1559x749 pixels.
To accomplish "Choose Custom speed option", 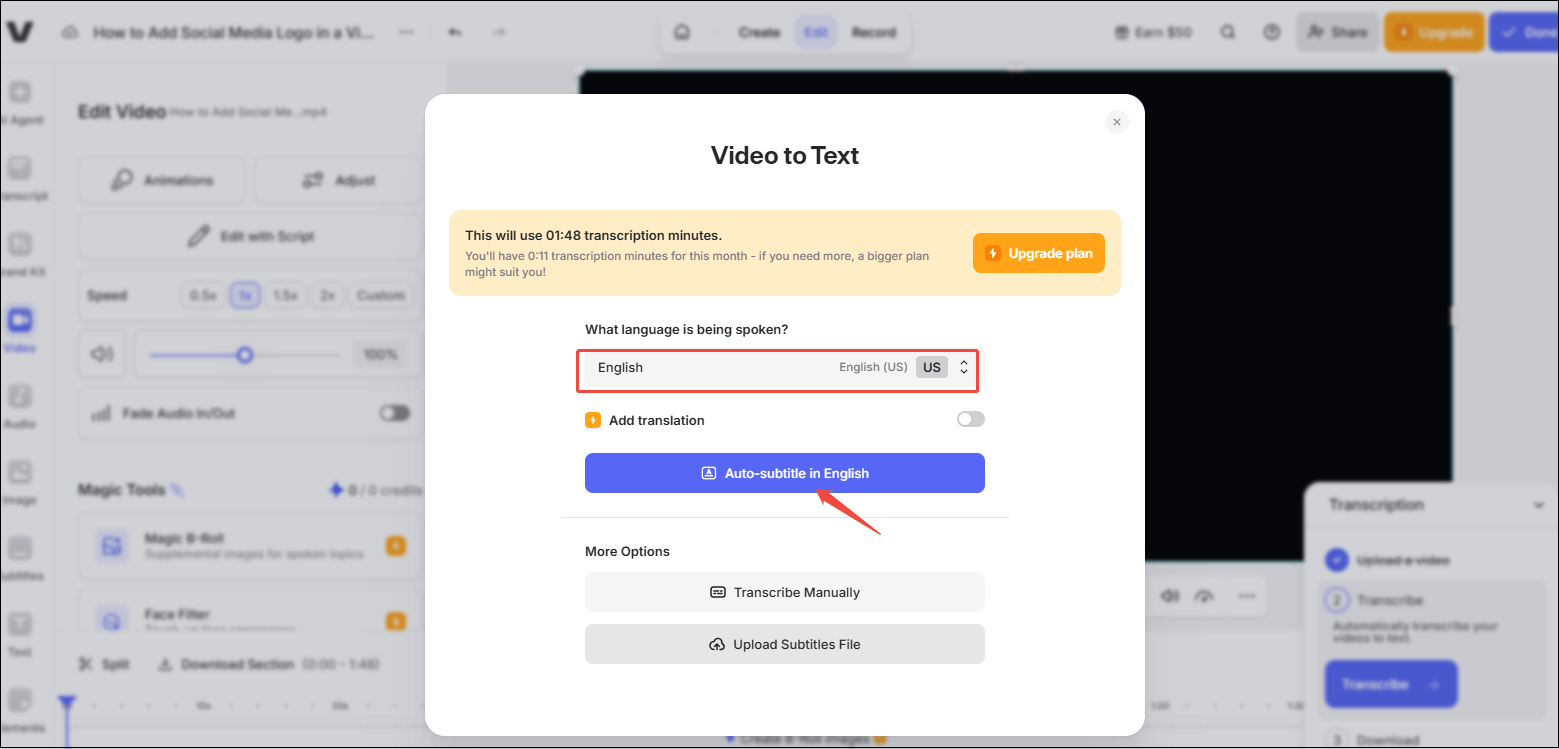I will [380, 296].
